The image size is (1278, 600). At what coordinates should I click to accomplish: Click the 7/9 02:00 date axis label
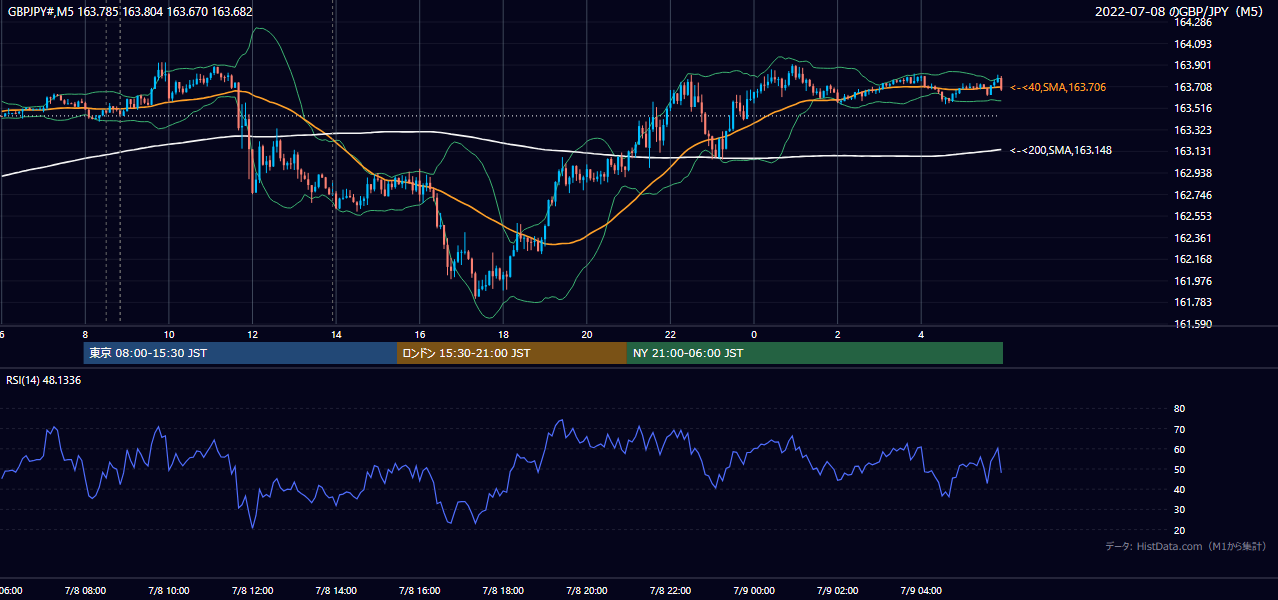(x=838, y=591)
